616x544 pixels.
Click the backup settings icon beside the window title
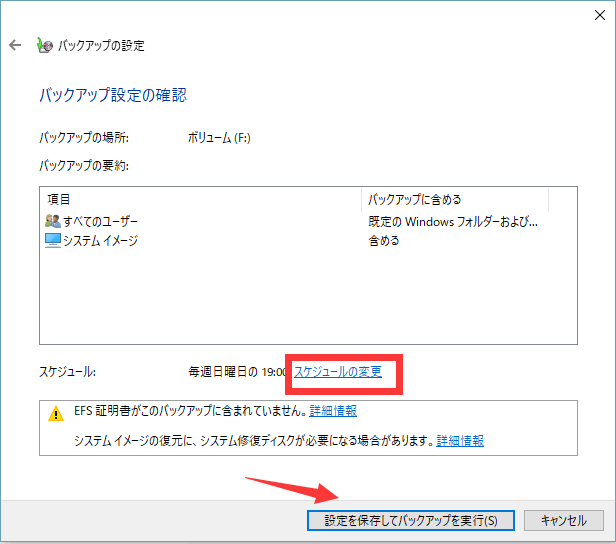pyautogui.click(x=44, y=46)
